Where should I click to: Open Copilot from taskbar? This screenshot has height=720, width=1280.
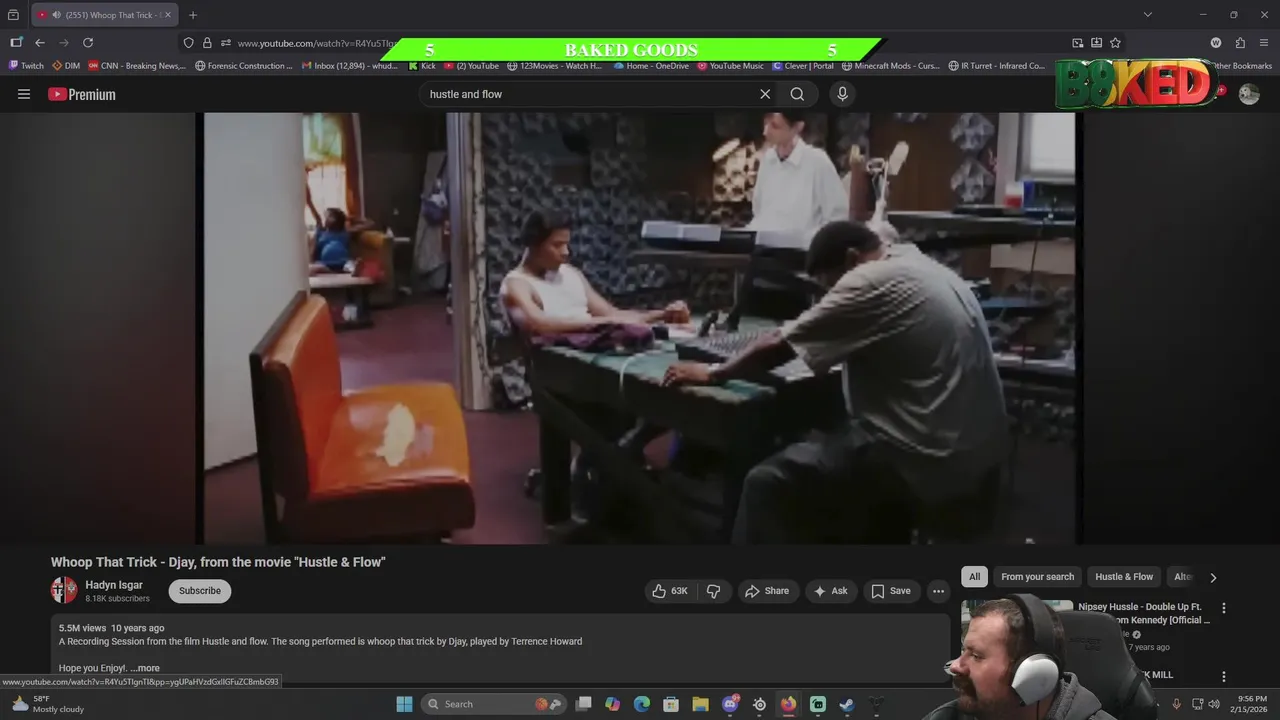(613, 704)
